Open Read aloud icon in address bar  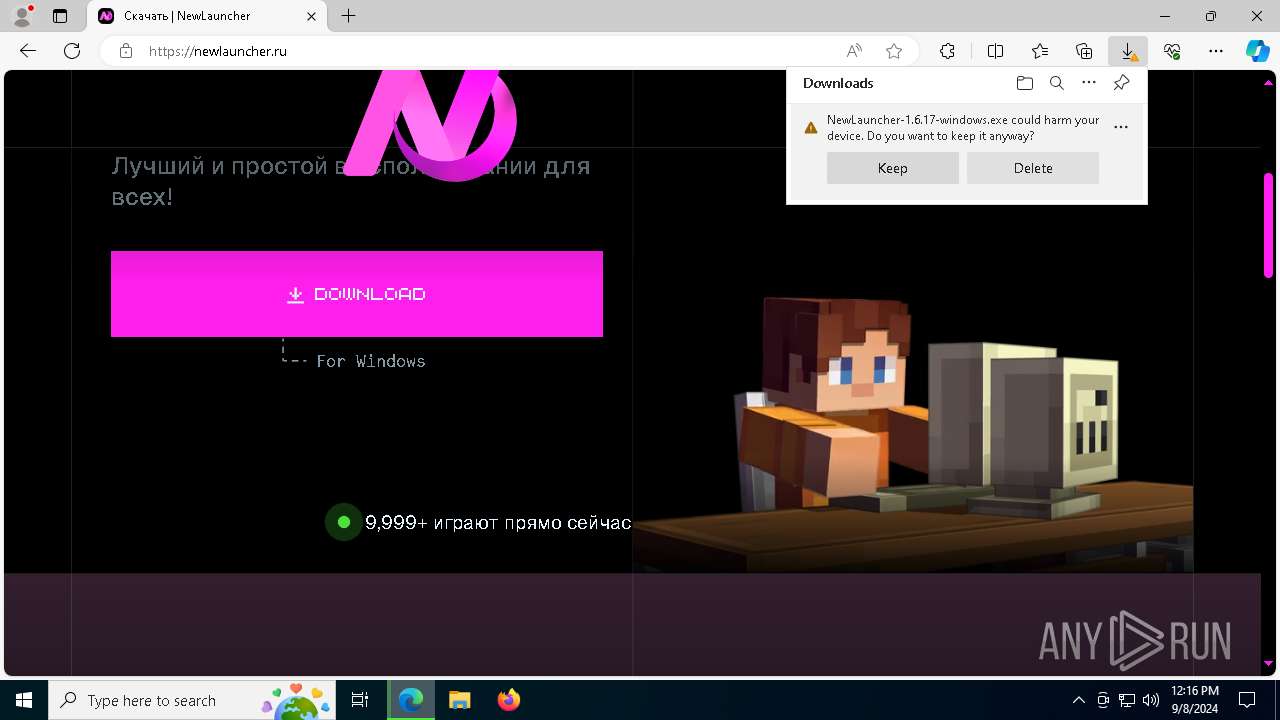tap(854, 51)
